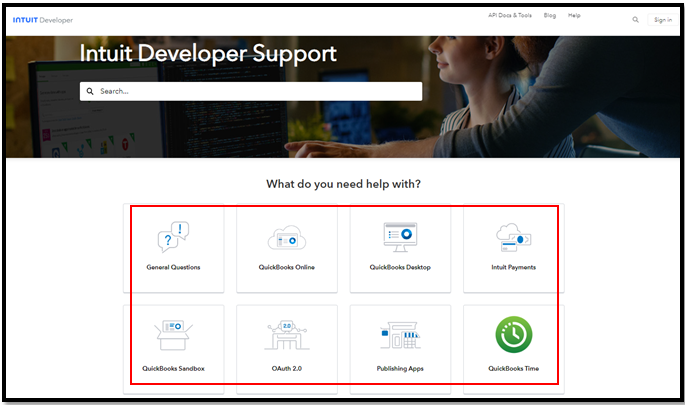Click the QuickBooks Online label
Viewport: 685px width, 405px height.
click(x=287, y=267)
